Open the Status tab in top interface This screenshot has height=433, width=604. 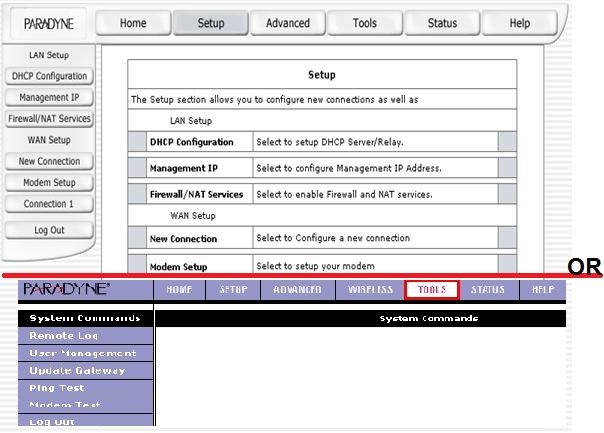click(442, 23)
